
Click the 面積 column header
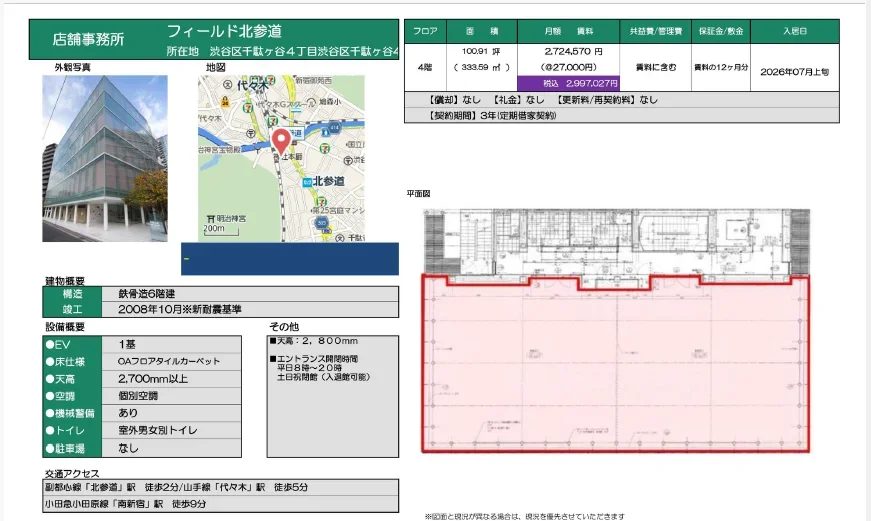482,31
